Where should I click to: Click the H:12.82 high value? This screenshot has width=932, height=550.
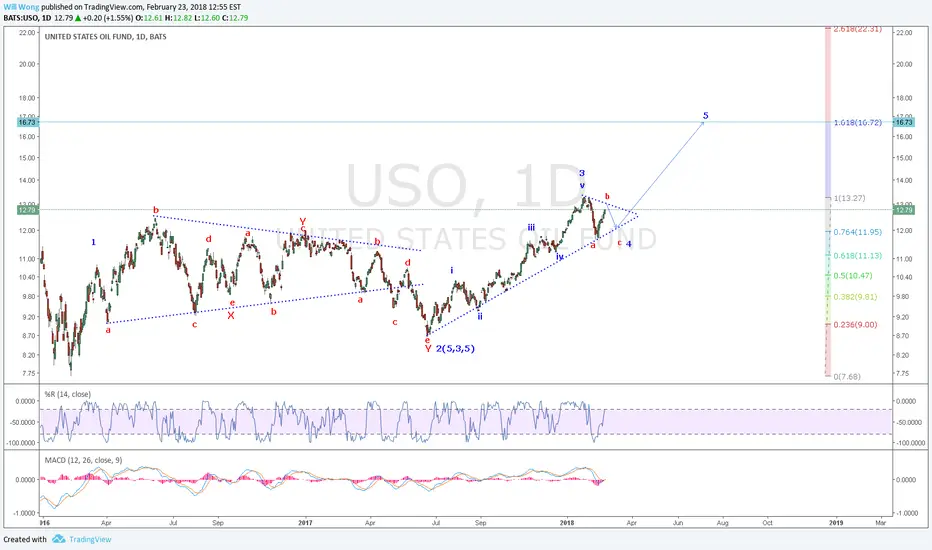point(178,18)
